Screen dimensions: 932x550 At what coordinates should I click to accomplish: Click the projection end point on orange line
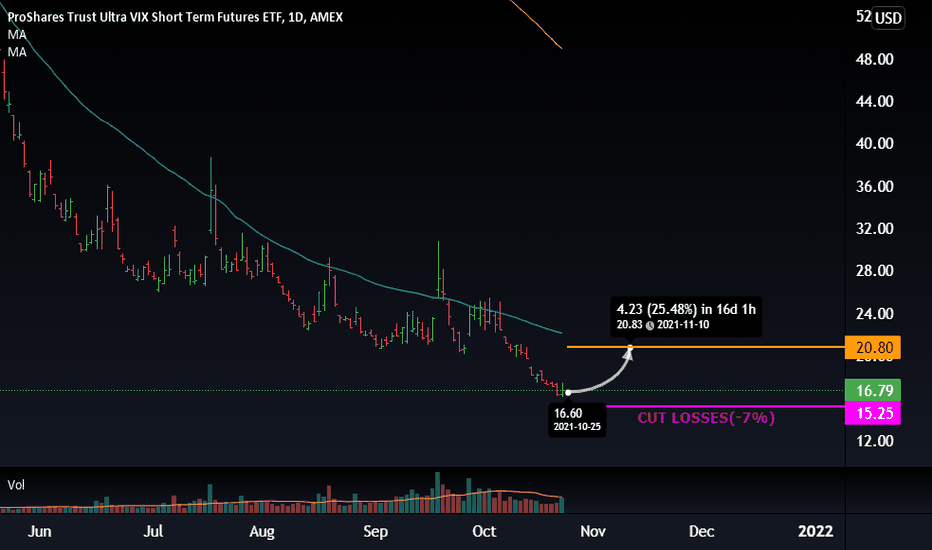click(x=630, y=347)
